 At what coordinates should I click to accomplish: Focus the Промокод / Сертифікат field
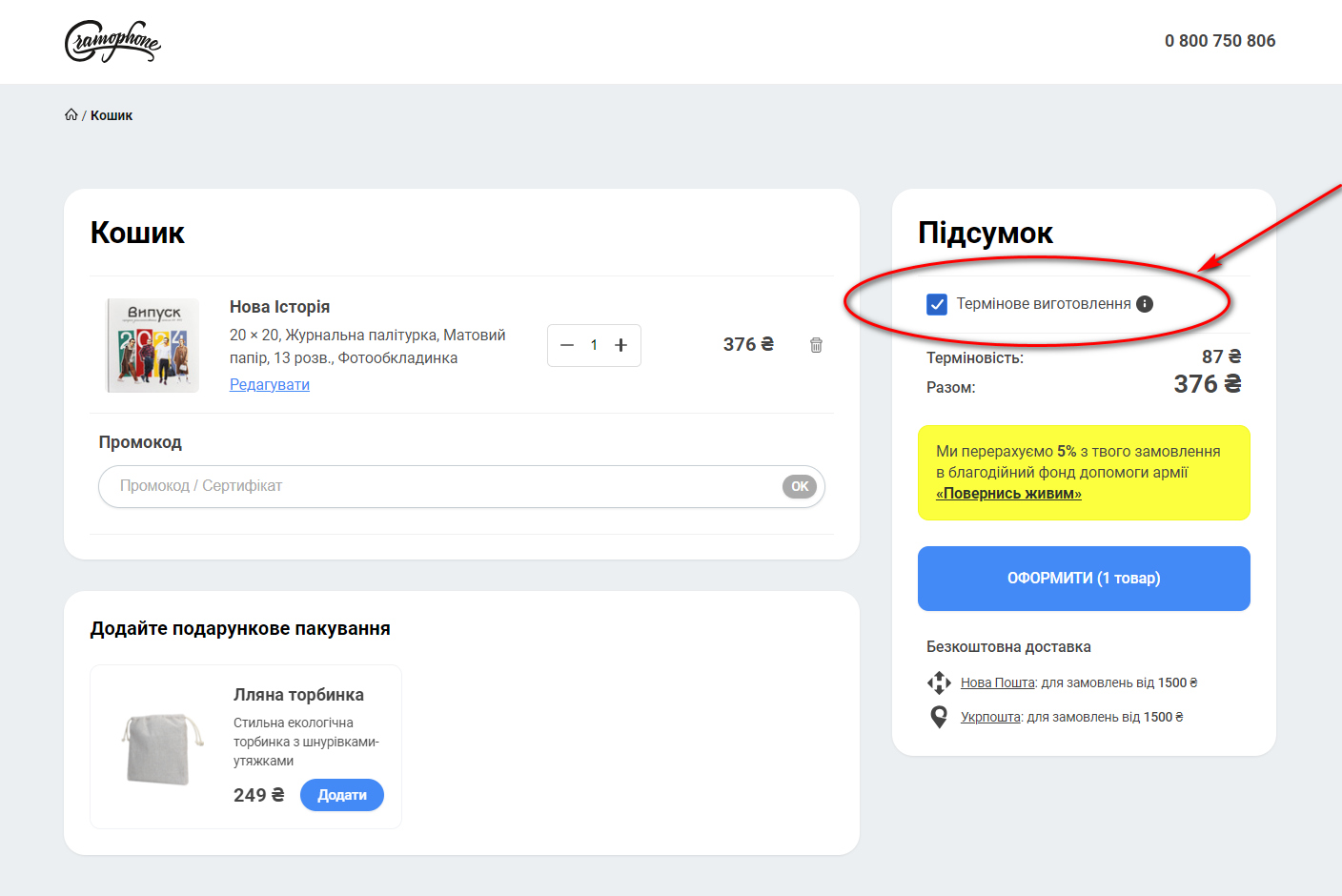(438, 486)
